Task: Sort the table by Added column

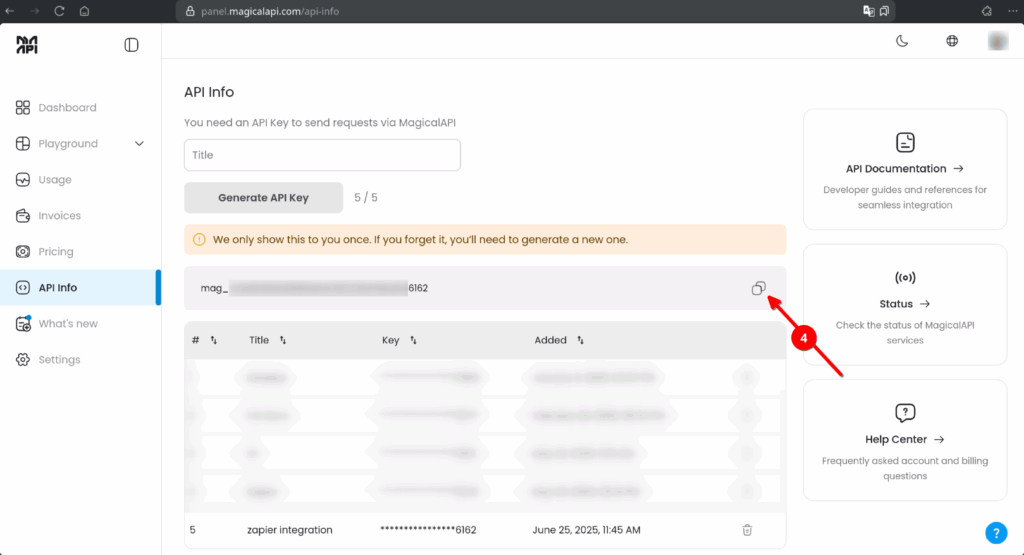Action: (x=581, y=340)
